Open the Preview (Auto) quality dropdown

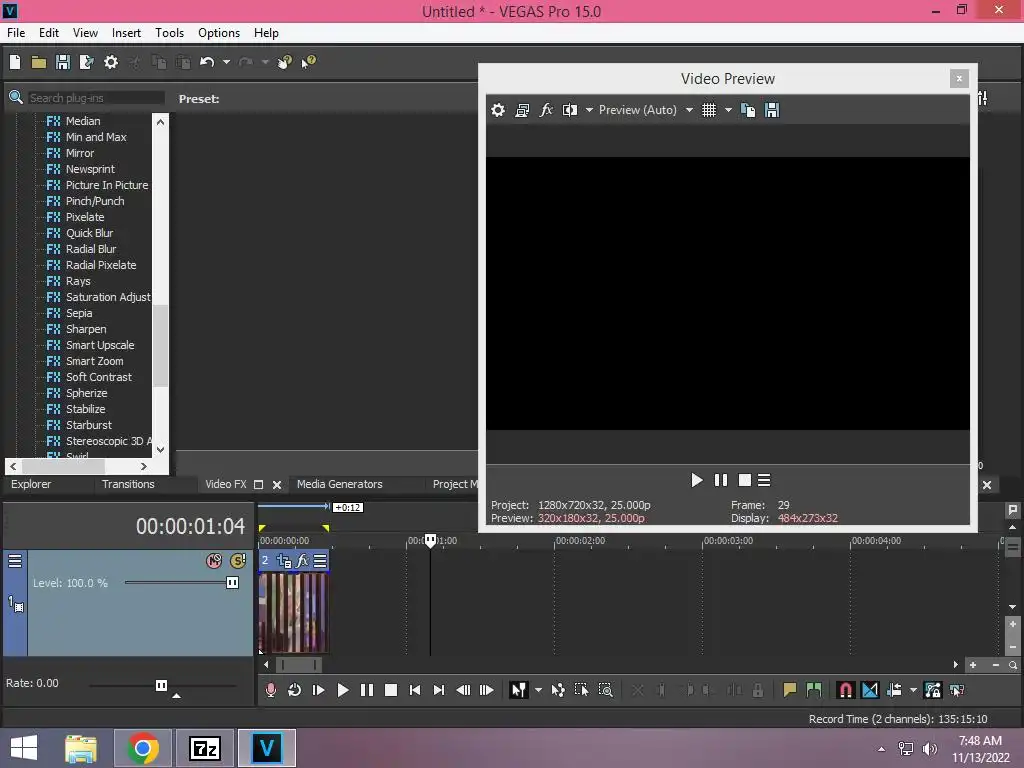pos(645,110)
